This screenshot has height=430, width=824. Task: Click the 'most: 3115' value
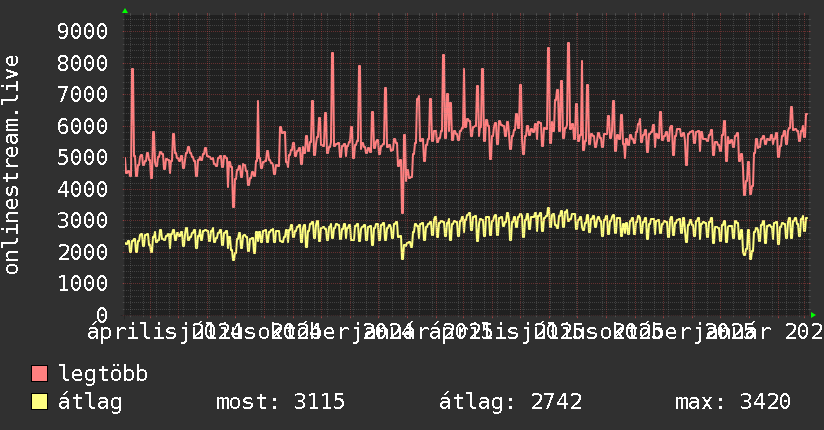pos(281,402)
